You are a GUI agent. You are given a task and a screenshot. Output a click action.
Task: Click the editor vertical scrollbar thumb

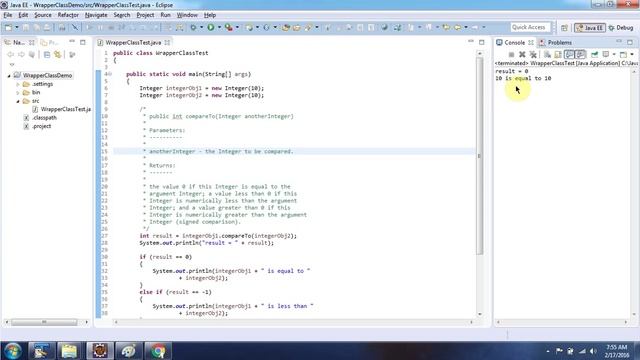[x=480, y=155]
